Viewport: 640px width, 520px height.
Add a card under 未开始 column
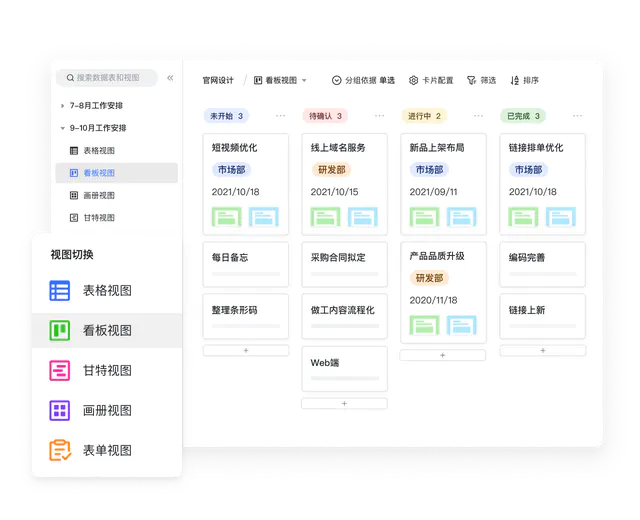(x=245, y=351)
